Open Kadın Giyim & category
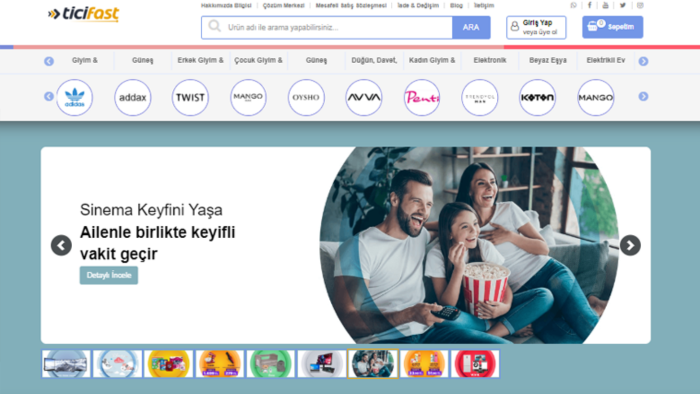The height and width of the screenshot is (394, 700). click(x=432, y=60)
